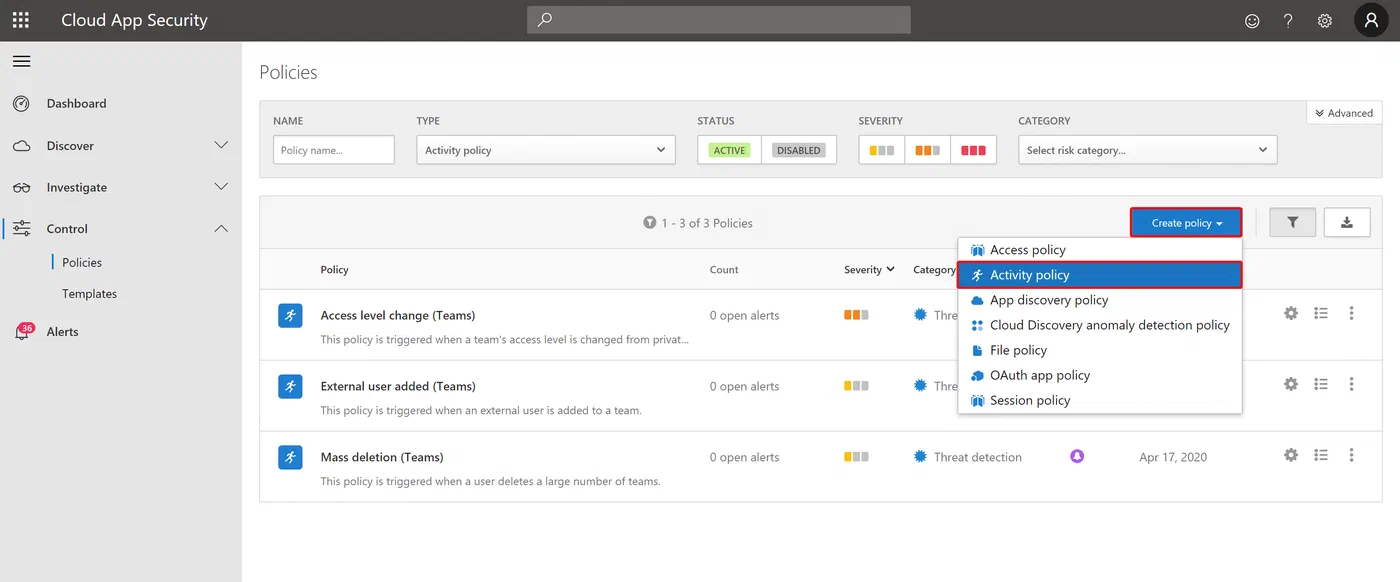Click the Access level change policy icon
Viewport: 1400px width, 582px height.
[290, 315]
